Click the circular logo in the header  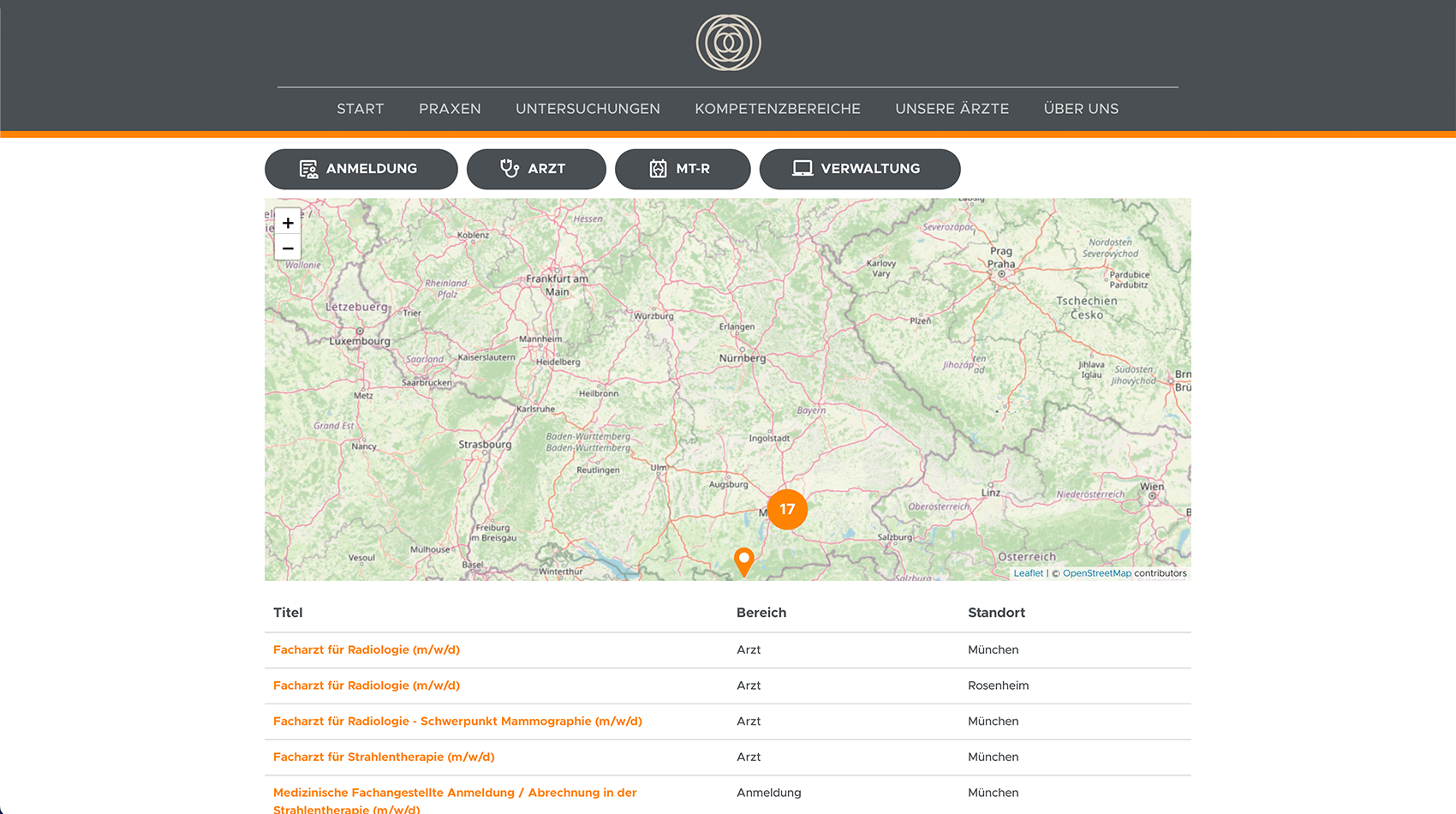click(728, 43)
